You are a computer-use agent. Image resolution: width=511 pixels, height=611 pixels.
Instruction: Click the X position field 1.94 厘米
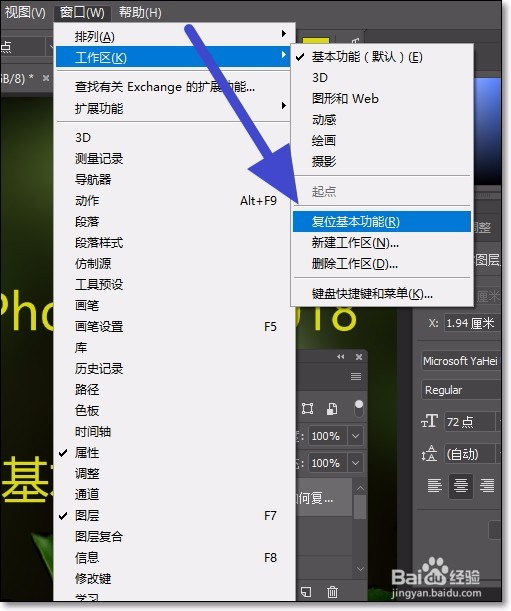click(x=472, y=323)
